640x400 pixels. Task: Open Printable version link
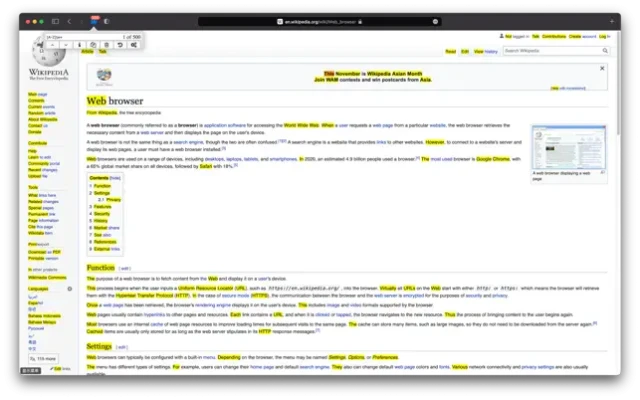point(43,258)
